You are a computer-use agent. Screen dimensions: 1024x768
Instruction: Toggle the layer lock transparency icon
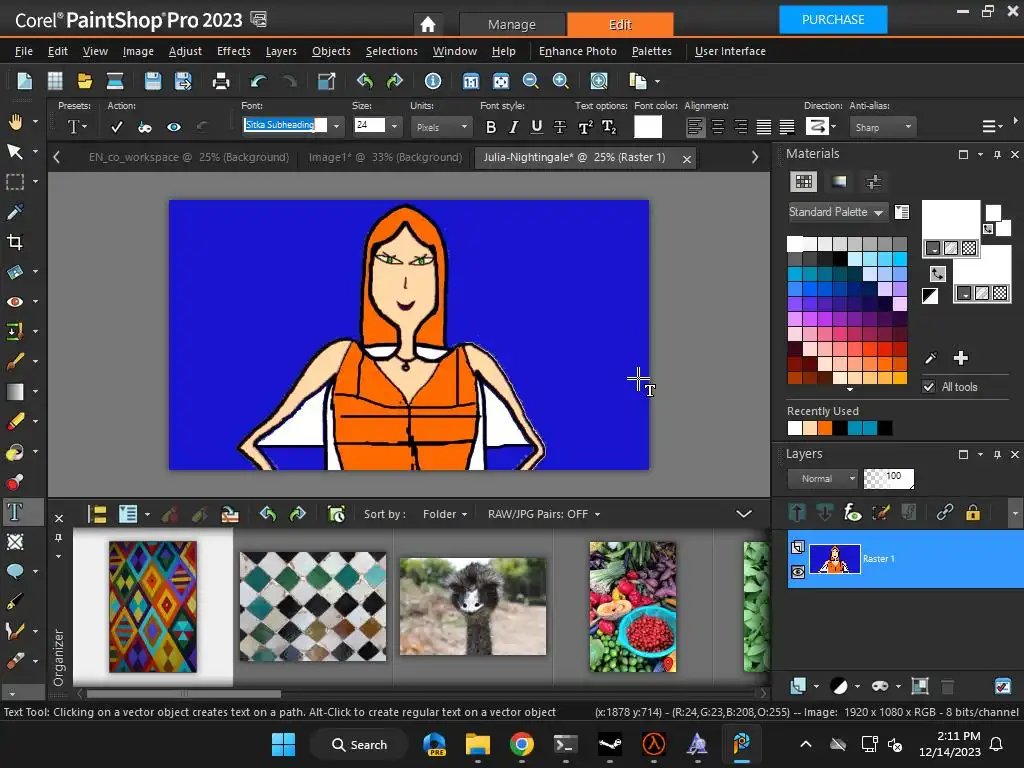[972, 513]
